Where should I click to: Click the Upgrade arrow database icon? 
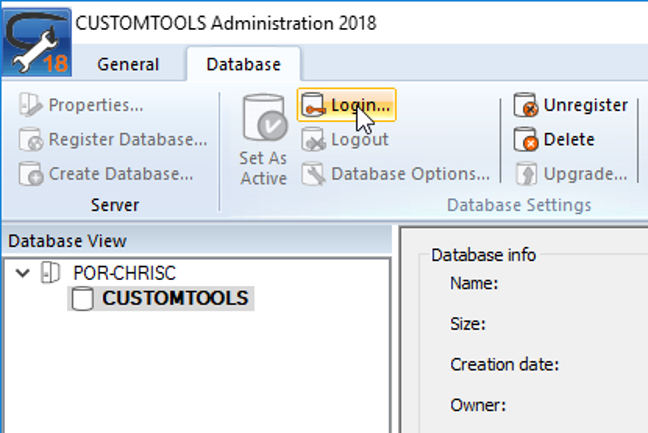526,174
